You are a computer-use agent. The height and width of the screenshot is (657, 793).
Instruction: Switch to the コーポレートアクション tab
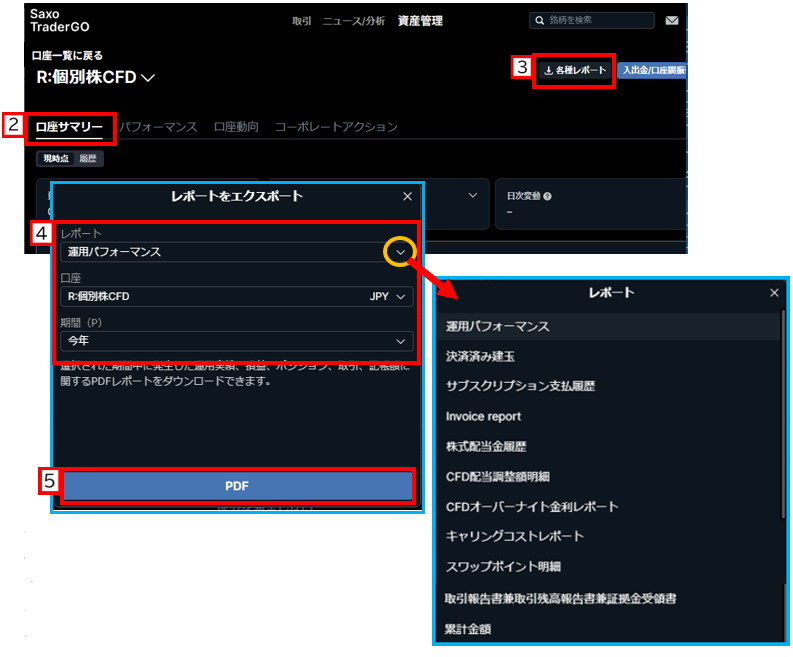(x=336, y=127)
